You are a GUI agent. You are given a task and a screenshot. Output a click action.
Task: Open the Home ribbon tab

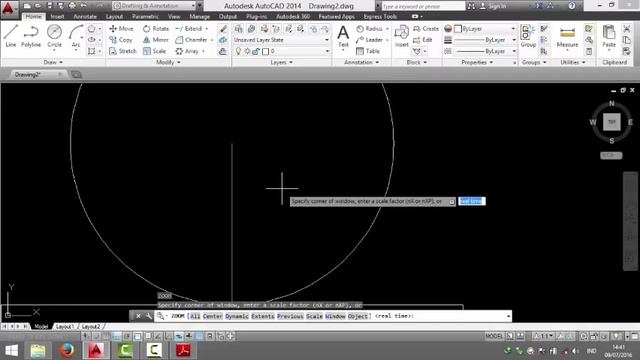[x=33, y=16]
